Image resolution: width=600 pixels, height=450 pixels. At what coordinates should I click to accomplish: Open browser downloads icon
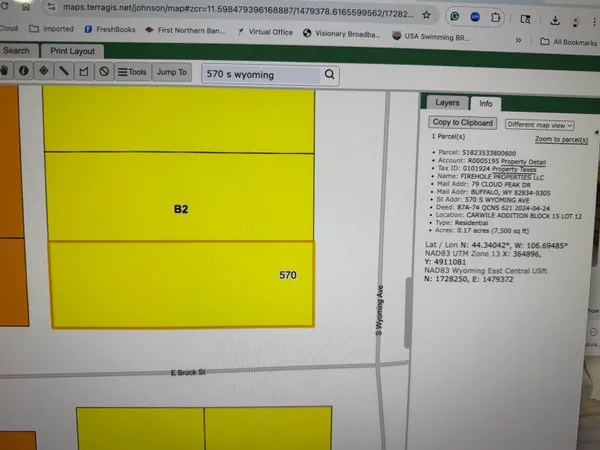(555, 20)
